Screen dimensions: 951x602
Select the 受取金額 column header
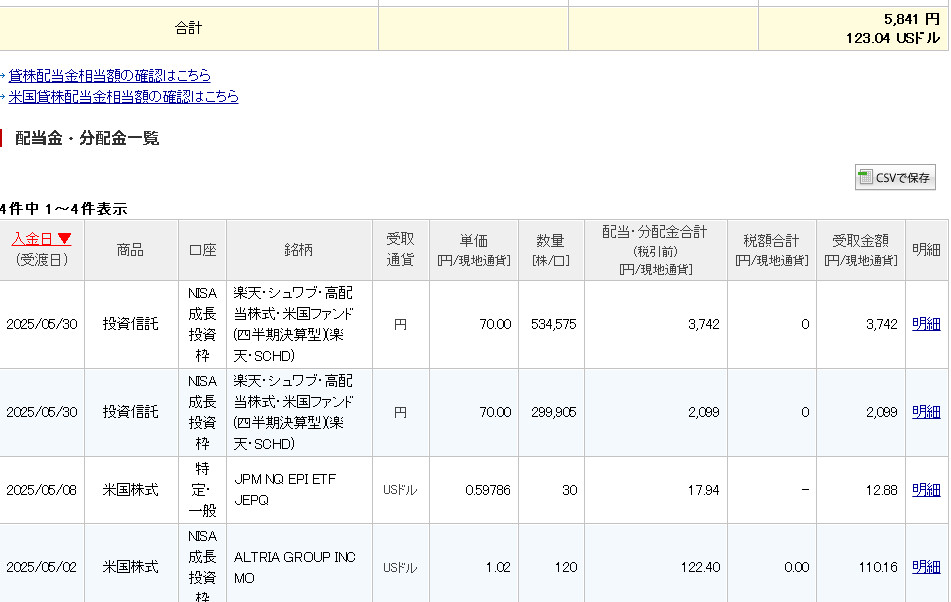861,250
